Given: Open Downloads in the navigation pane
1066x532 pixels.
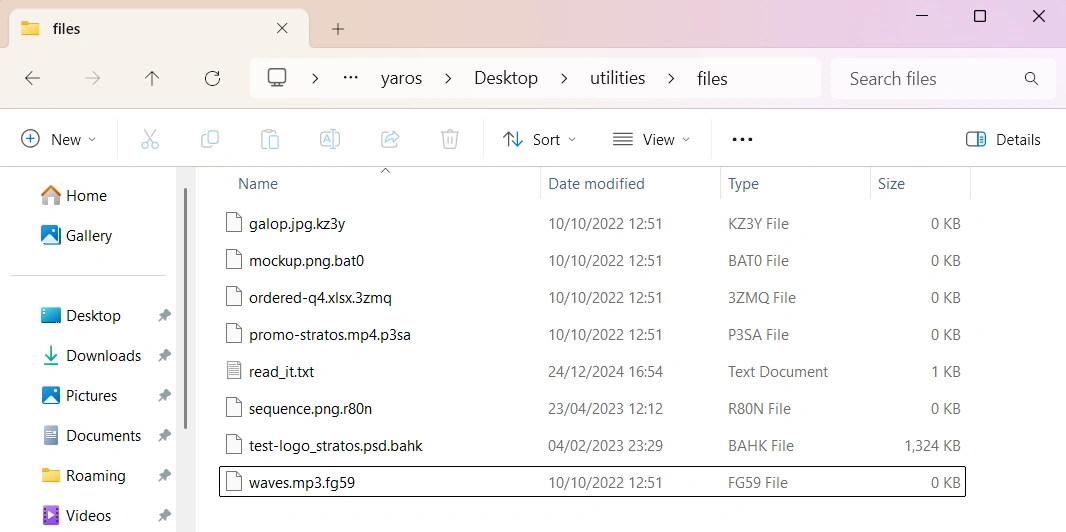Looking at the screenshot, I should pyautogui.click(x=91, y=356).
